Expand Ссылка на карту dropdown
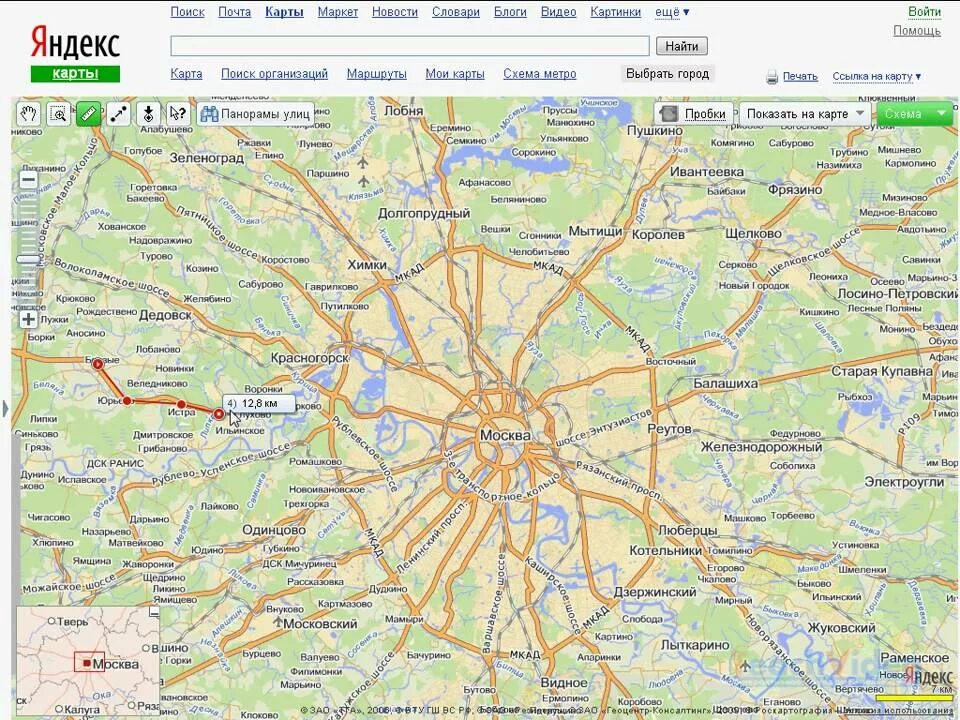Screen dimensions: 960x720 876,77
